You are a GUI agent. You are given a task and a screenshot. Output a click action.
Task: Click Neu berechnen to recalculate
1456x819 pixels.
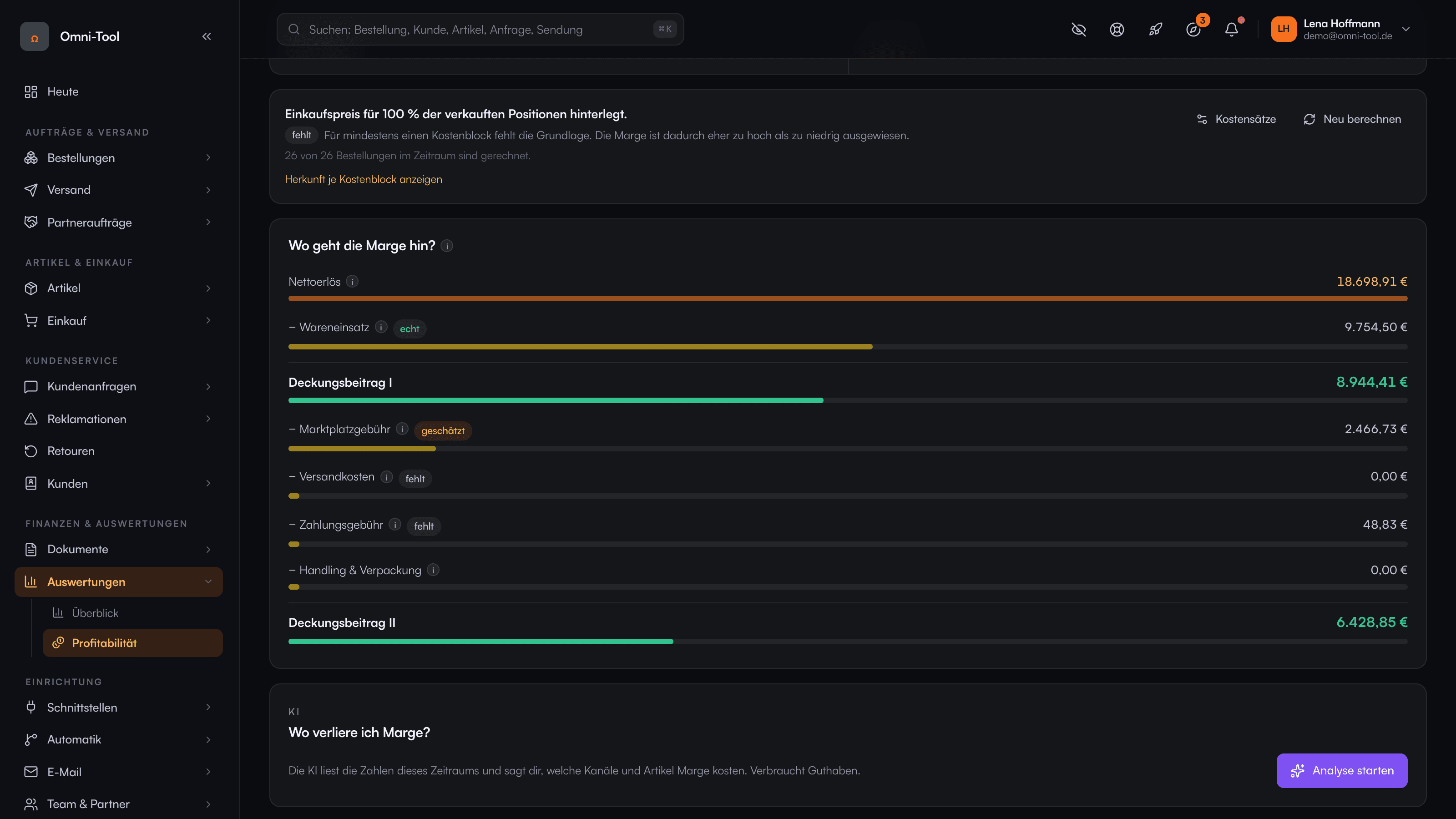pos(1353,119)
